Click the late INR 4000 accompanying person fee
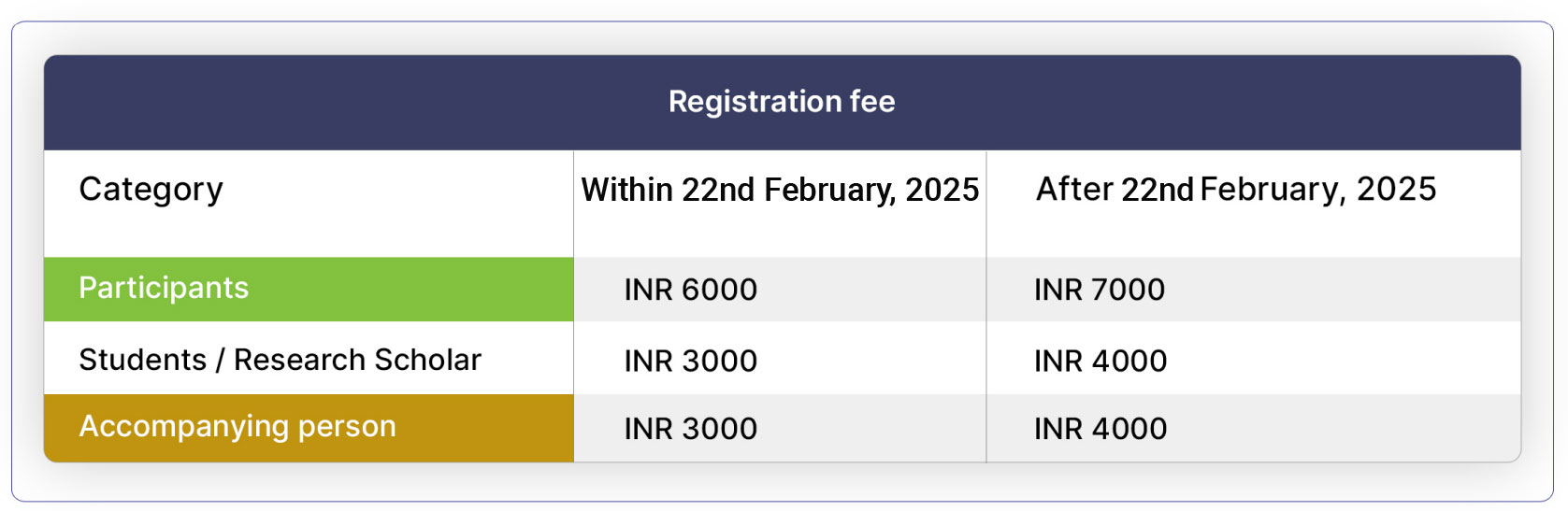Screen dimensions: 1568x511 tap(1100, 429)
